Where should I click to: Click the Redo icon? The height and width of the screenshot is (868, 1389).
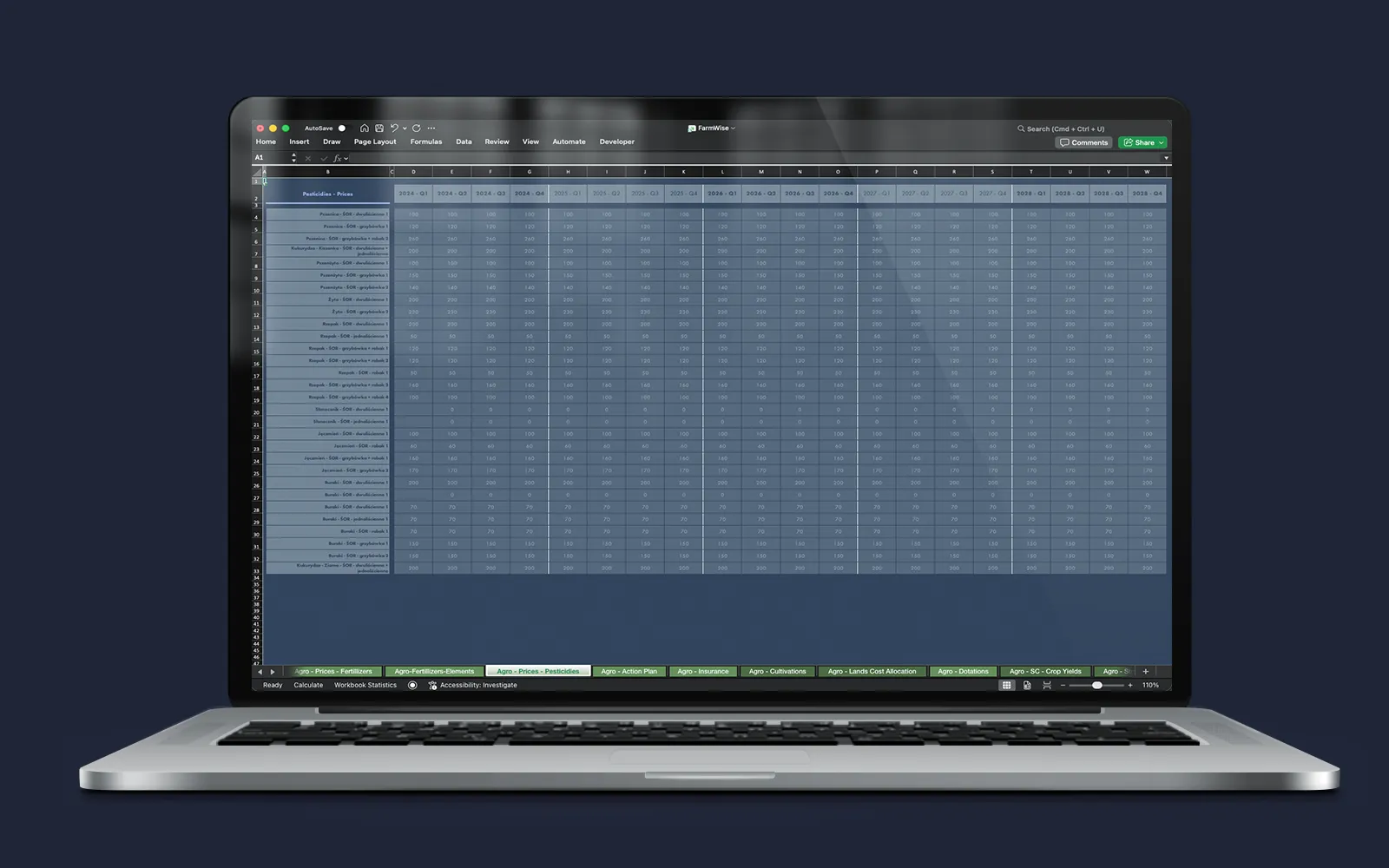point(417,128)
